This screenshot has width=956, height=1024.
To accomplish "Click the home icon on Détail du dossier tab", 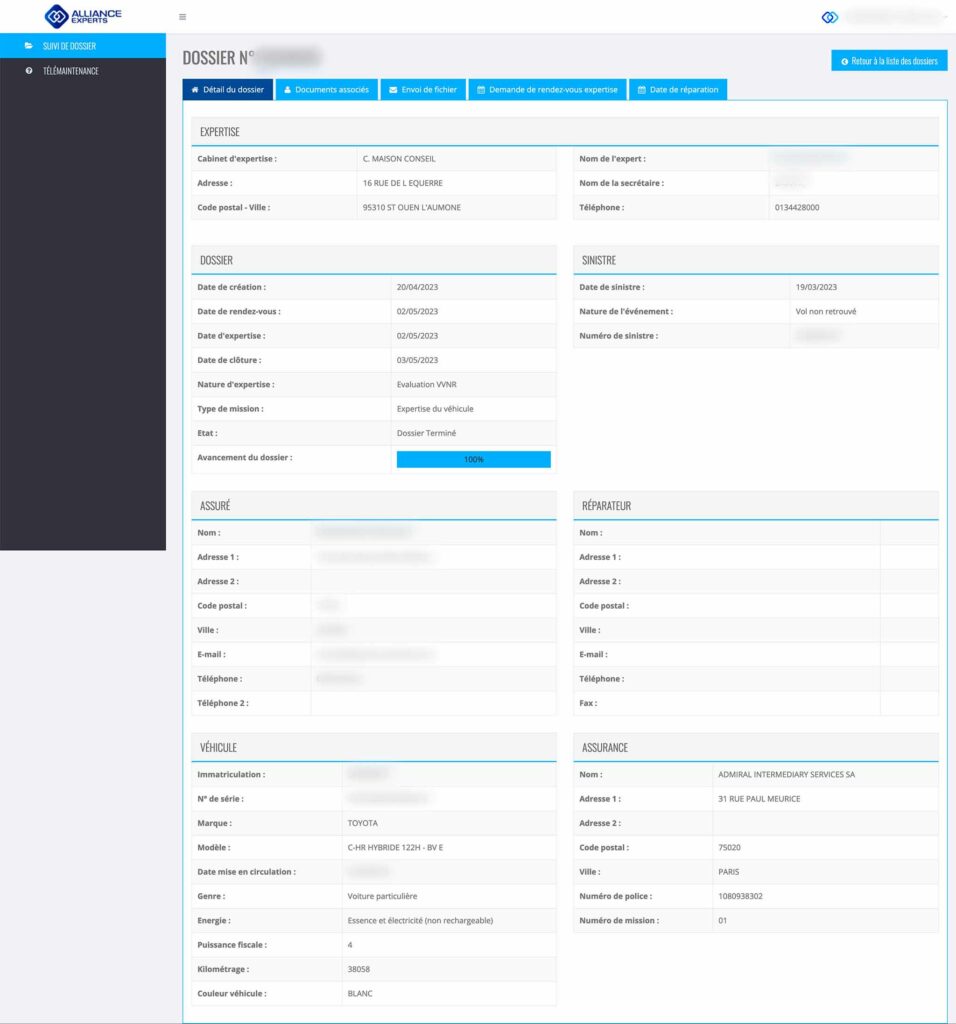I will (194, 90).
